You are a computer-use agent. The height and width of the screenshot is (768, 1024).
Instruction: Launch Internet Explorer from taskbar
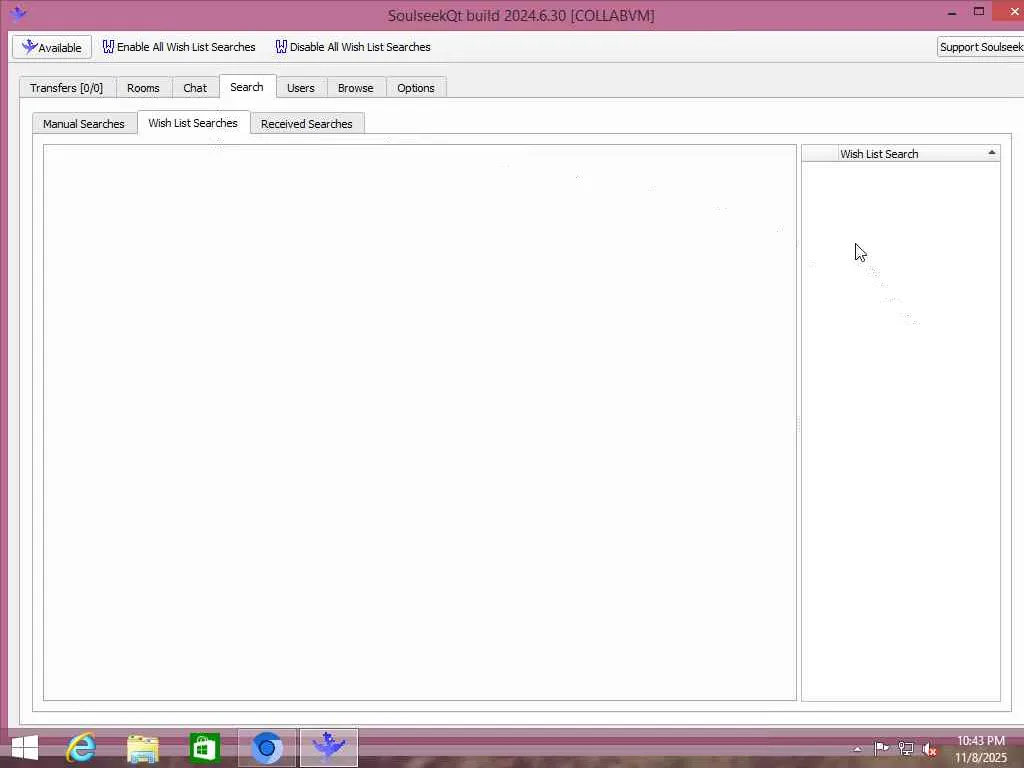point(81,748)
